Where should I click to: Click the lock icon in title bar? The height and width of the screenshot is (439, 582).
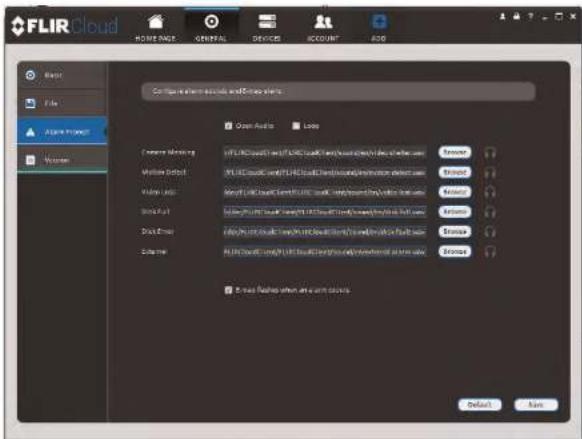point(516,16)
